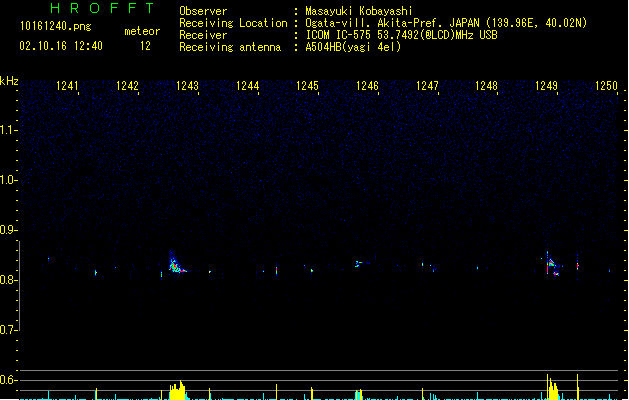Image resolution: width=629 pixels, height=400 pixels.
Task: Click the 0.8 kHz frequency label
Action: pos(8,280)
